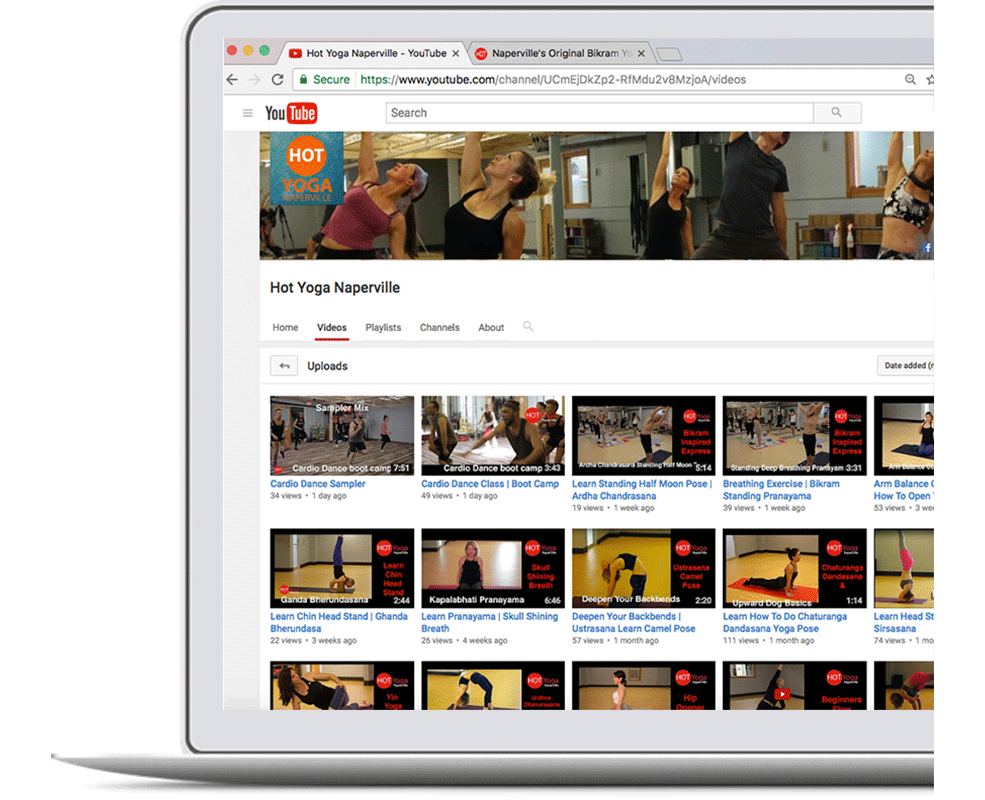Click Breathing Exercise | Bikram Standing Pranayama link
The width and height of the screenshot is (985, 800).
pyautogui.click(x=781, y=490)
